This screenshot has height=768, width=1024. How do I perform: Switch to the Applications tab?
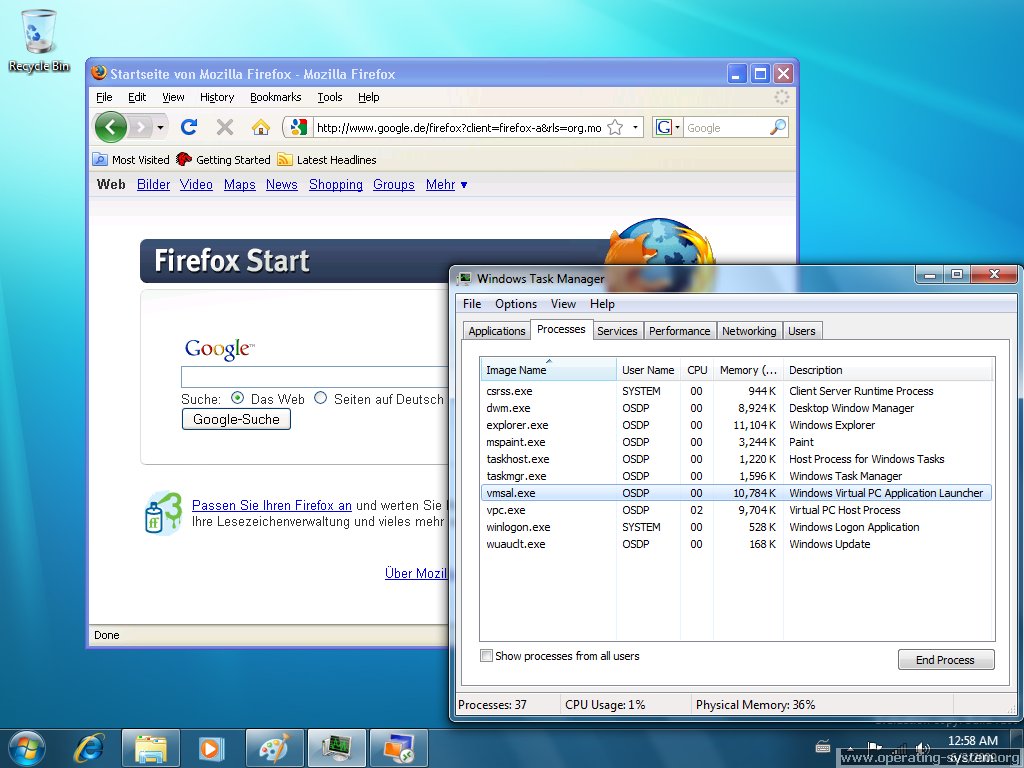point(497,330)
